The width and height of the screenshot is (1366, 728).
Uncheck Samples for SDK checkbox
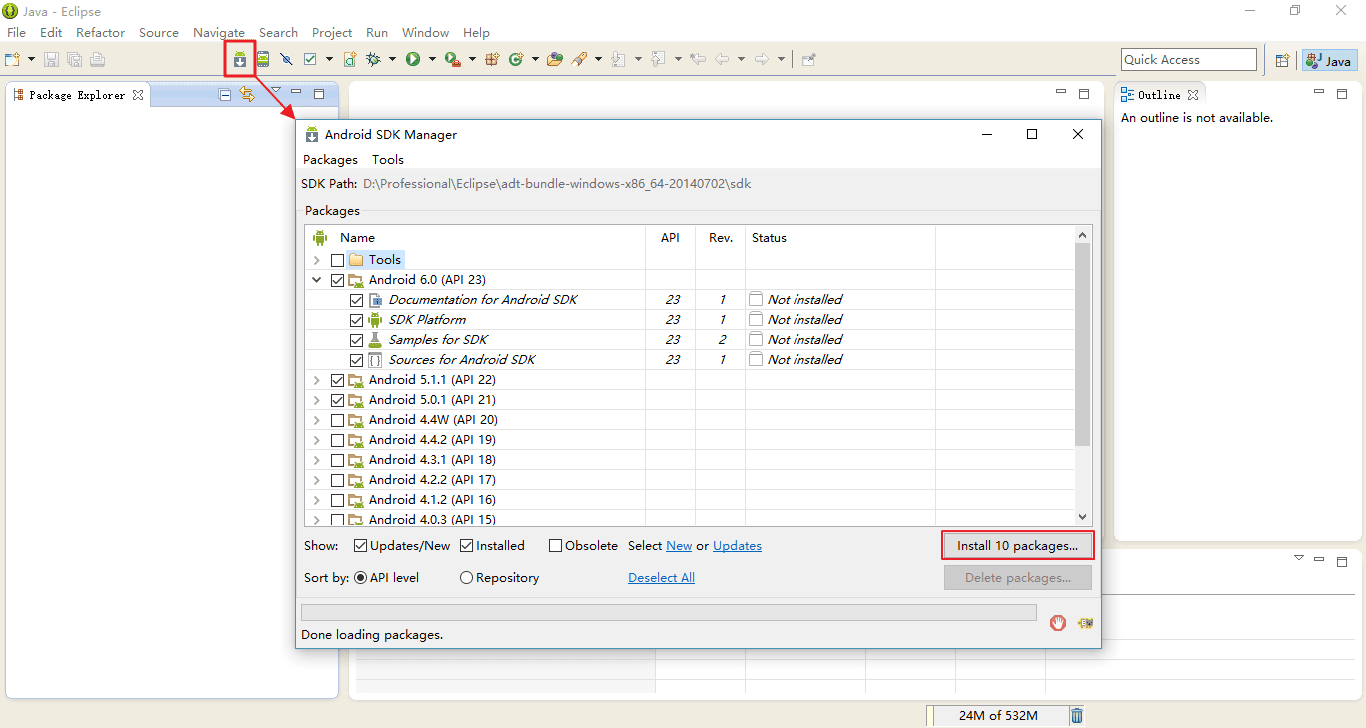pos(357,340)
